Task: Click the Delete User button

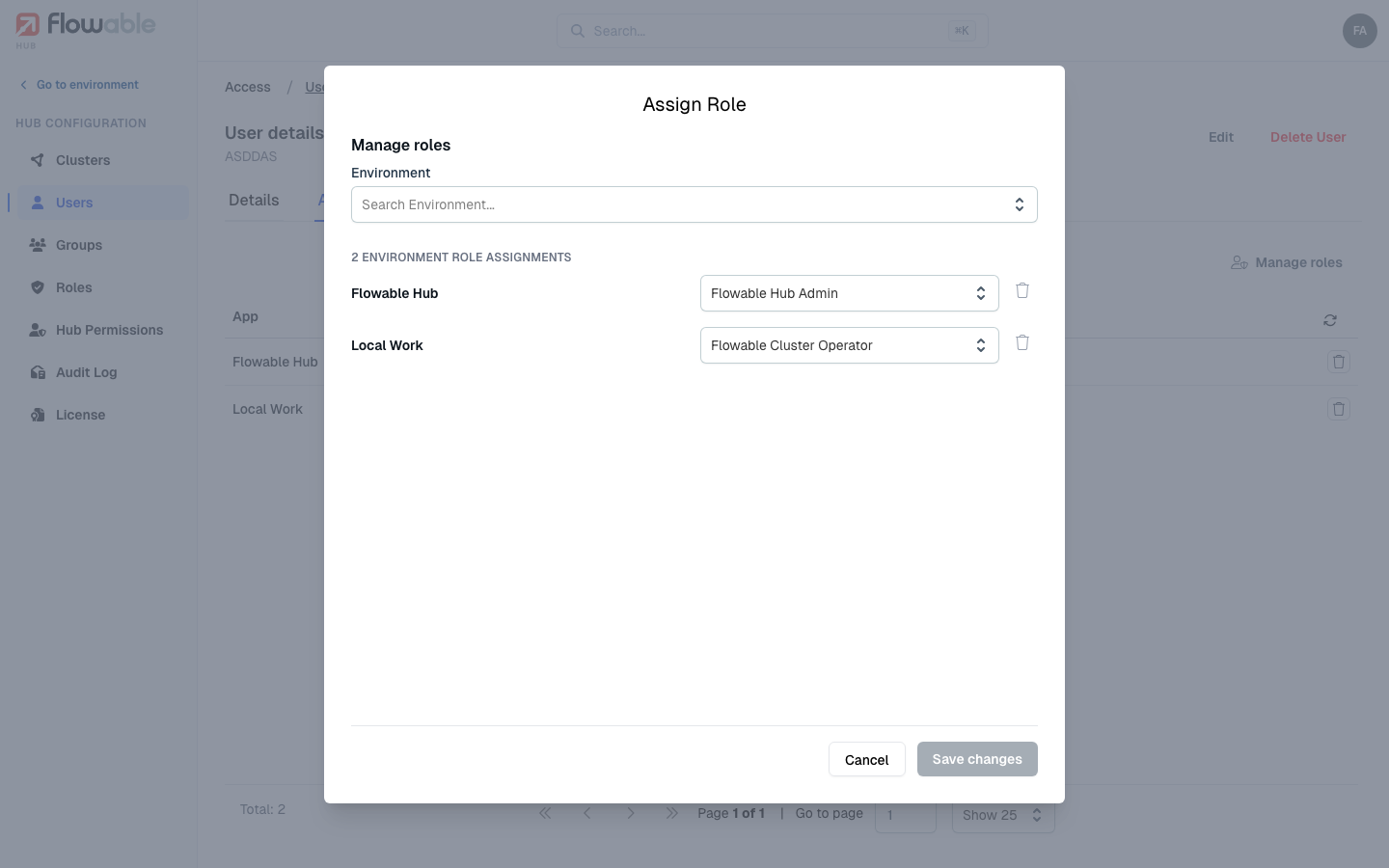Action: (x=1308, y=137)
